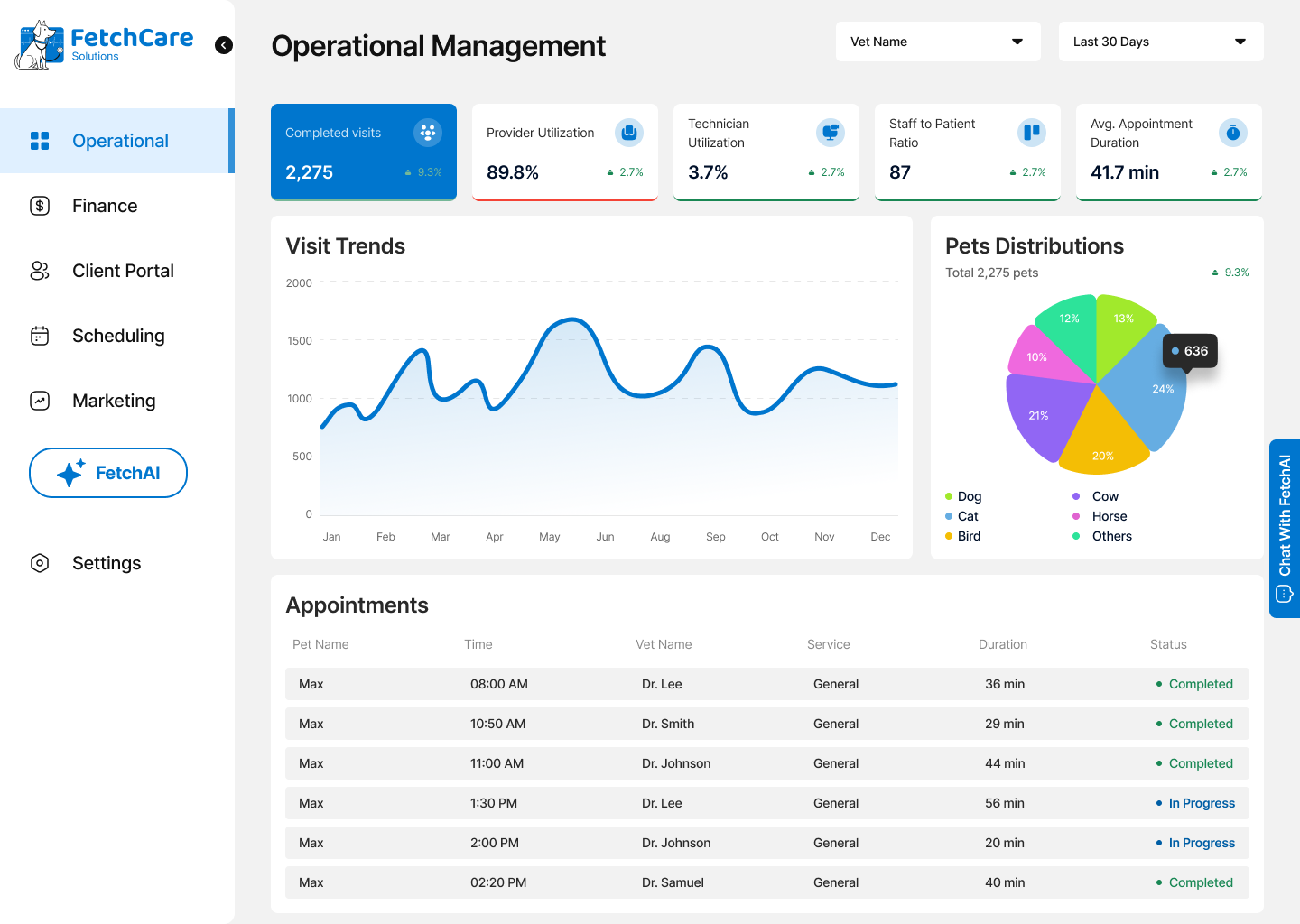
Task: Open the Chat With FetchAI side tab
Action: coord(1285,528)
